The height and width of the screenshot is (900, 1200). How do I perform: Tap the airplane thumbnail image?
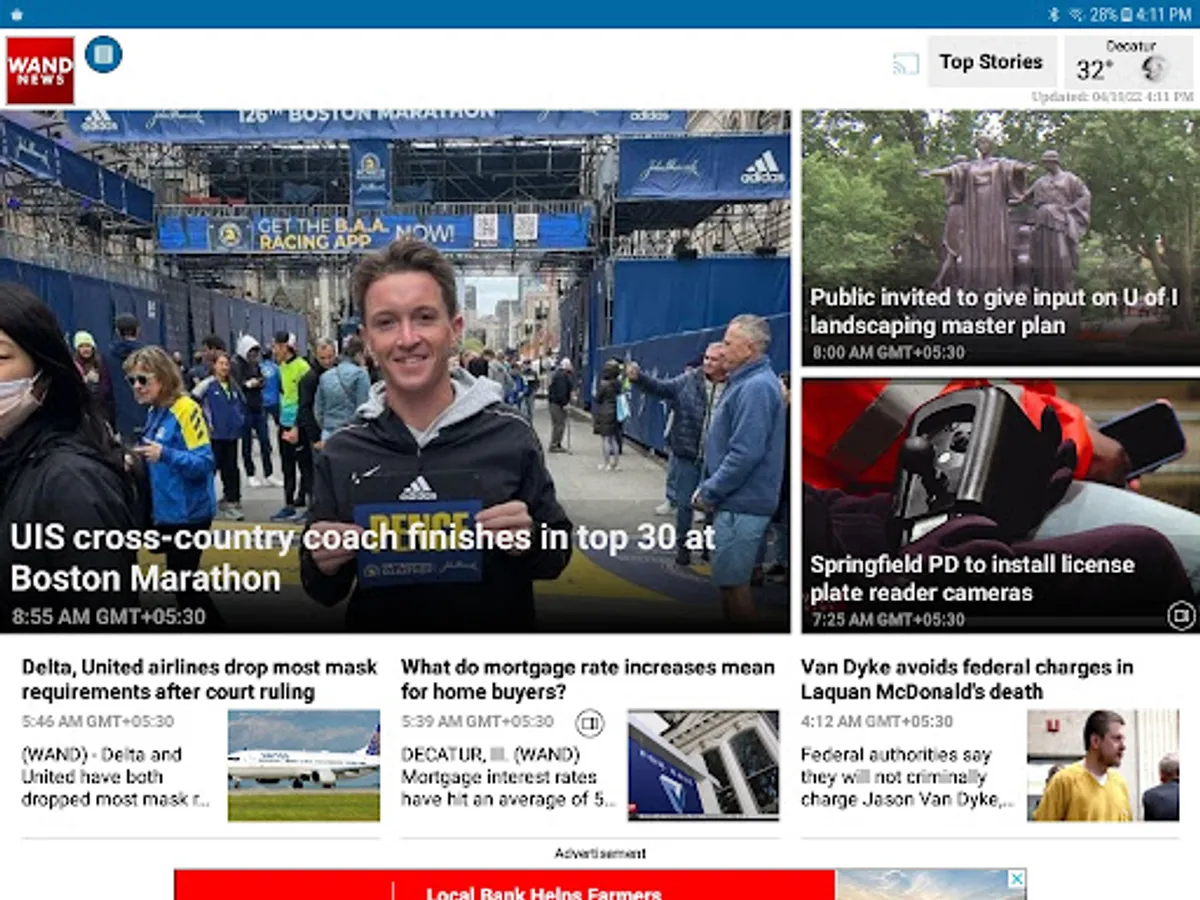[x=304, y=765]
